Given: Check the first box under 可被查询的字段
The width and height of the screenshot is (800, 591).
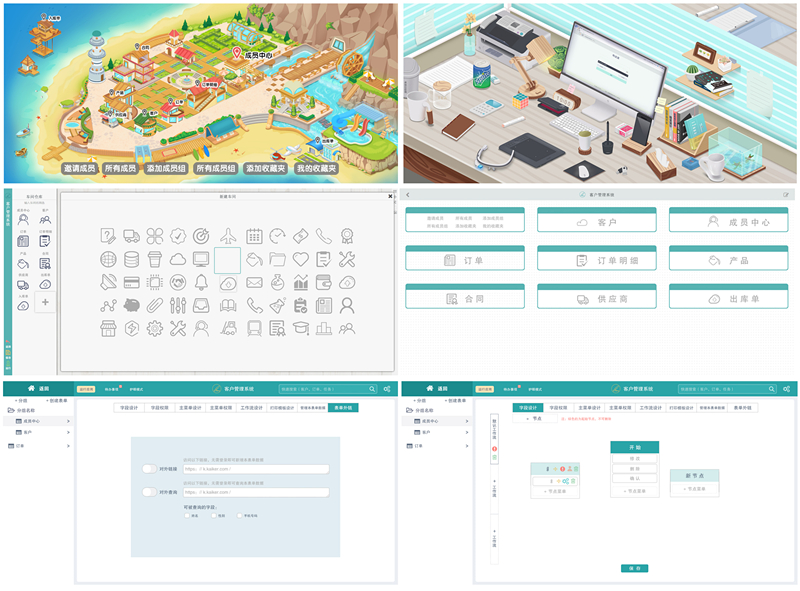Looking at the screenshot, I should (x=187, y=515).
